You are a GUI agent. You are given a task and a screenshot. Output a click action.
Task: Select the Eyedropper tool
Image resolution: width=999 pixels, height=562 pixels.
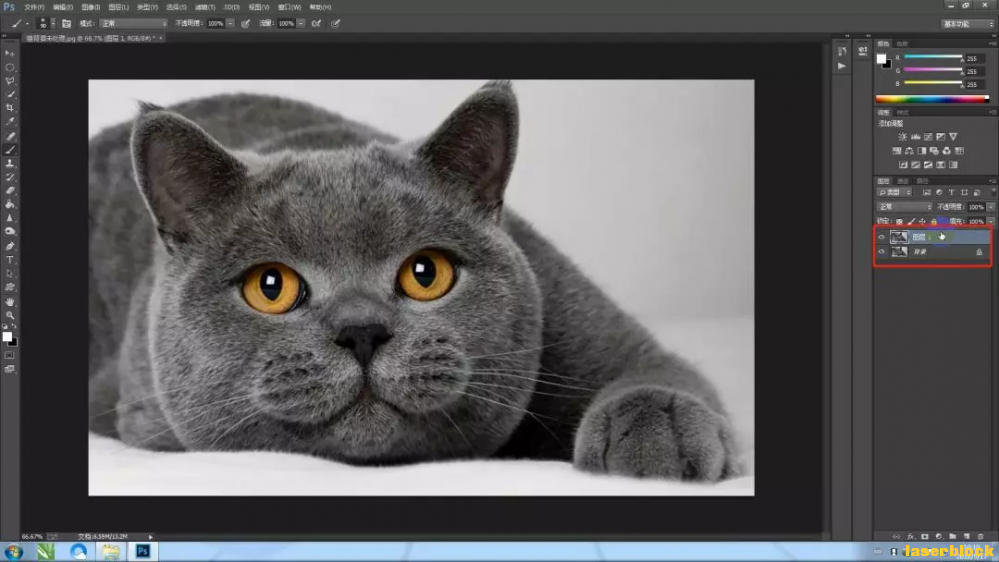tap(10, 122)
